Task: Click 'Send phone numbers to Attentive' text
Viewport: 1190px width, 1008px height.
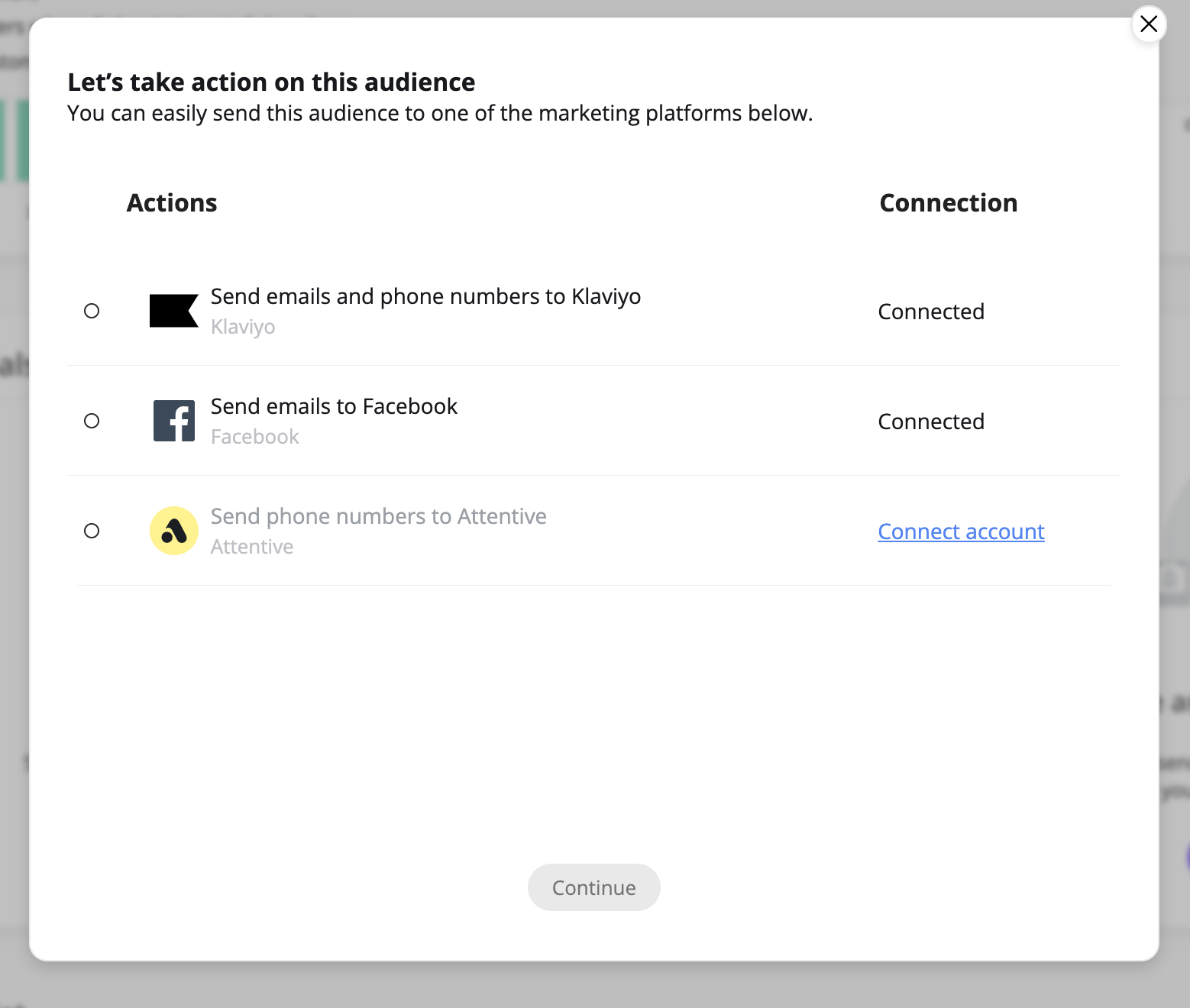Action: click(378, 516)
